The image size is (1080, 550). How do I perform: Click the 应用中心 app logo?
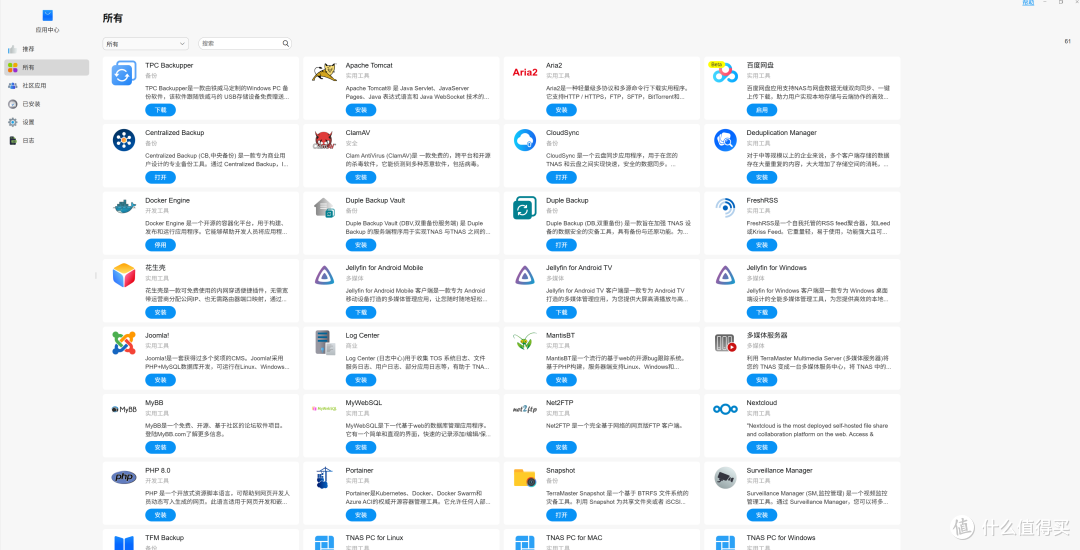[48, 15]
